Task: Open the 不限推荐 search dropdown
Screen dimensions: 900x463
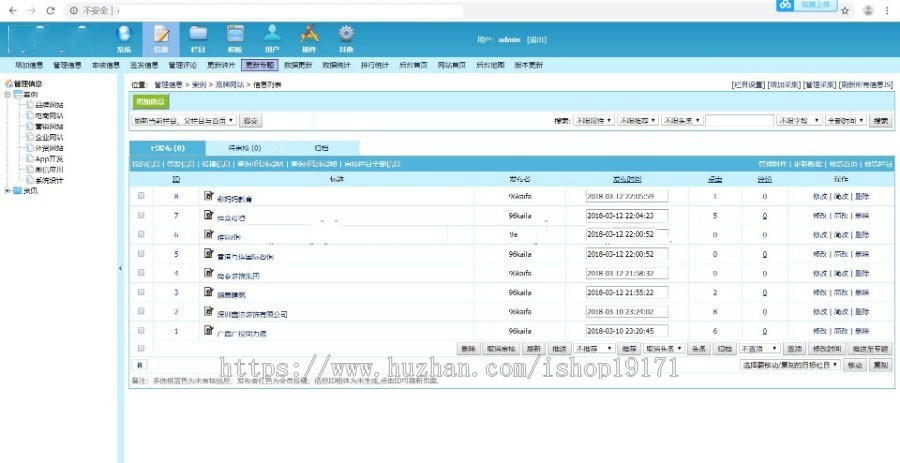Action: coord(638,120)
